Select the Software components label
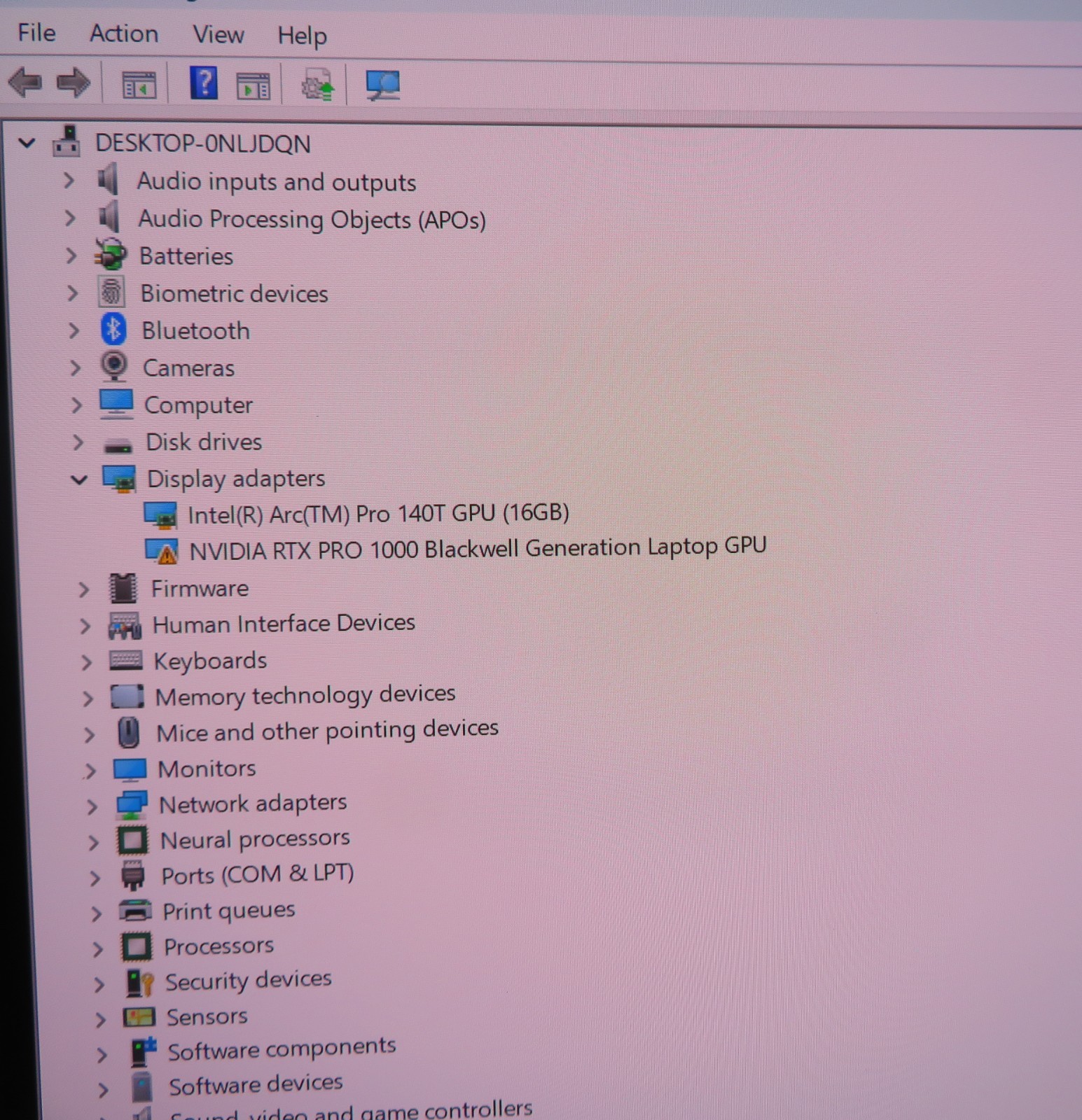 click(x=282, y=1049)
